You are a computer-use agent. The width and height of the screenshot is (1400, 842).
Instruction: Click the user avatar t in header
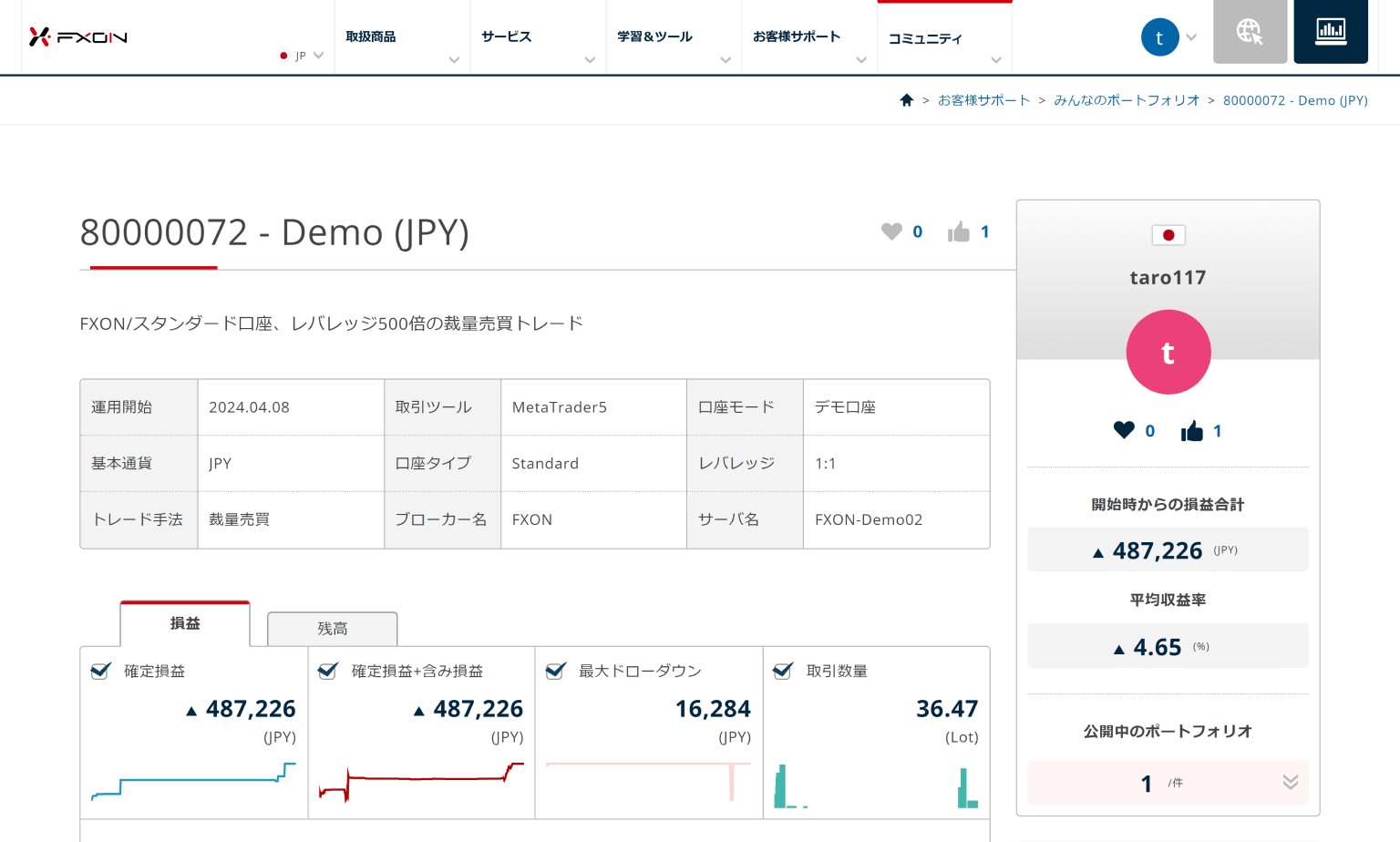pyautogui.click(x=1159, y=37)
